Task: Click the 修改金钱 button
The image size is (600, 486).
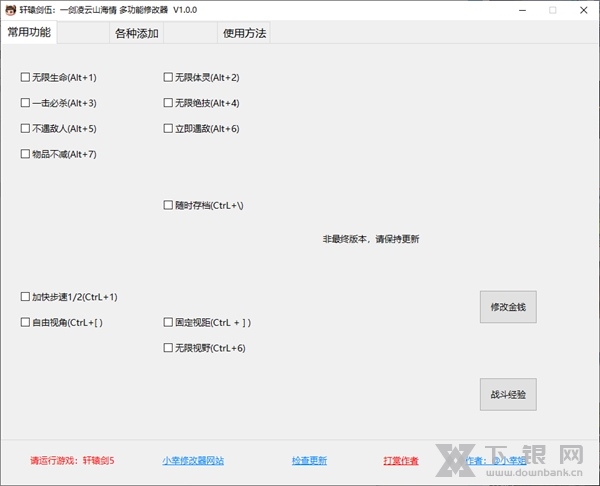Action: (x=508, y=307)
